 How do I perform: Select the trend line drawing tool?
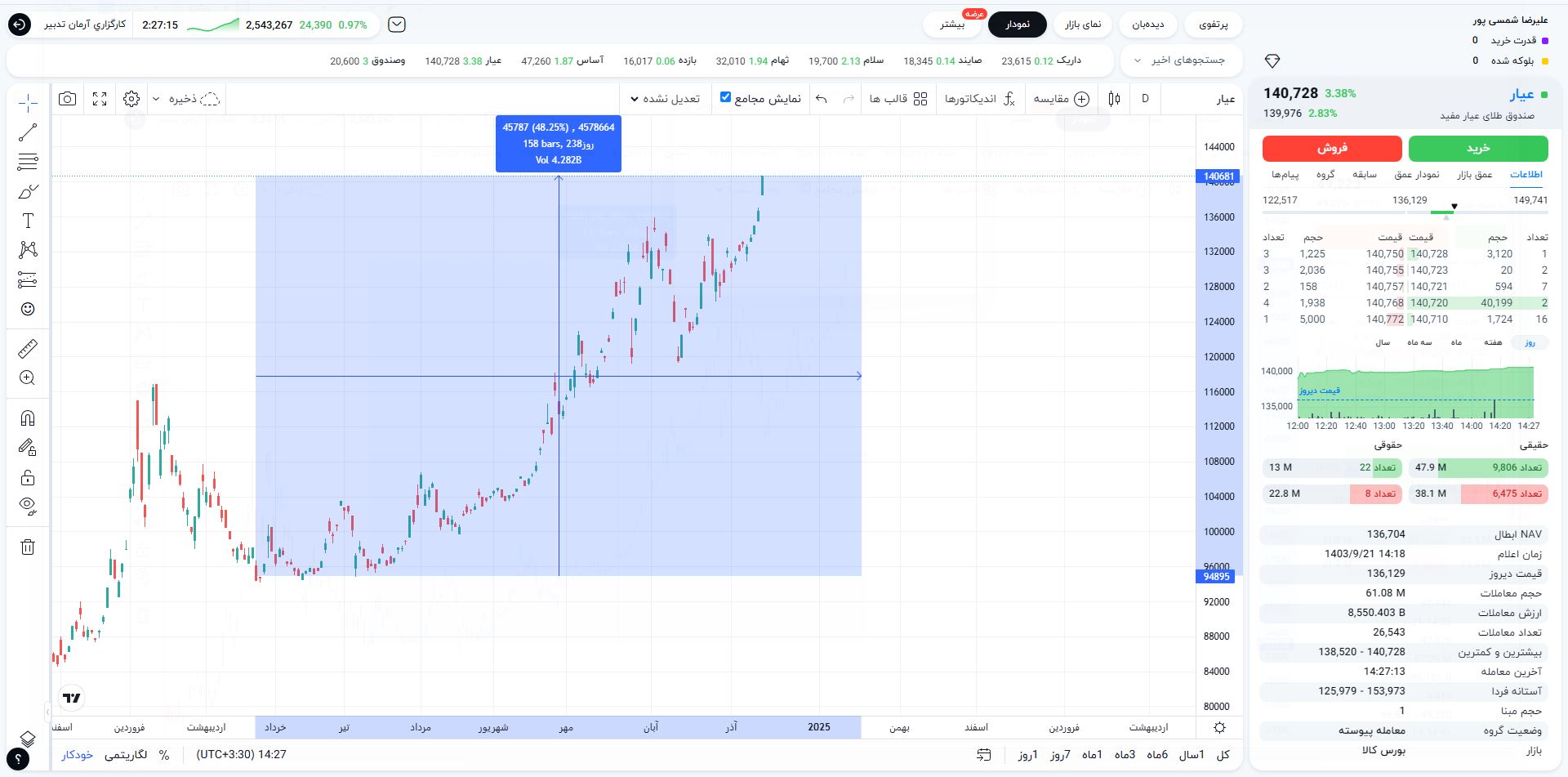point(28,132)
